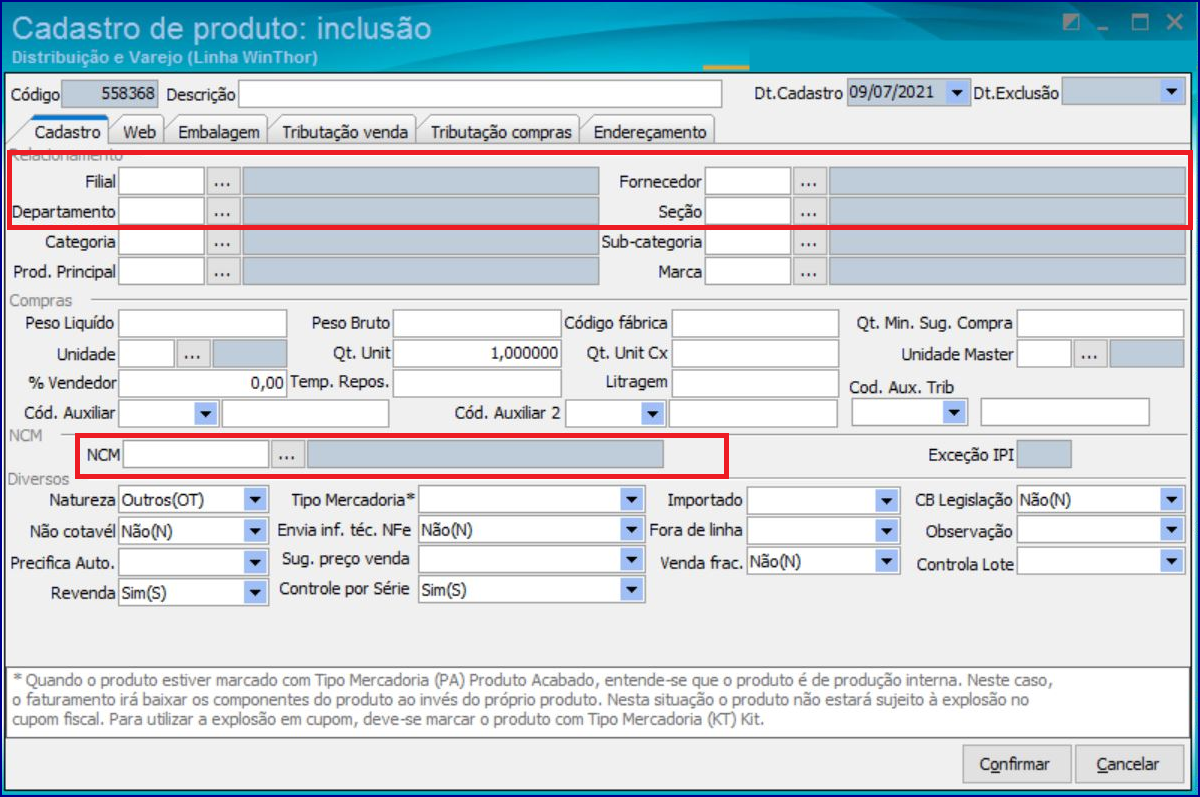Open the Tributação compras tab

(501, 131)
